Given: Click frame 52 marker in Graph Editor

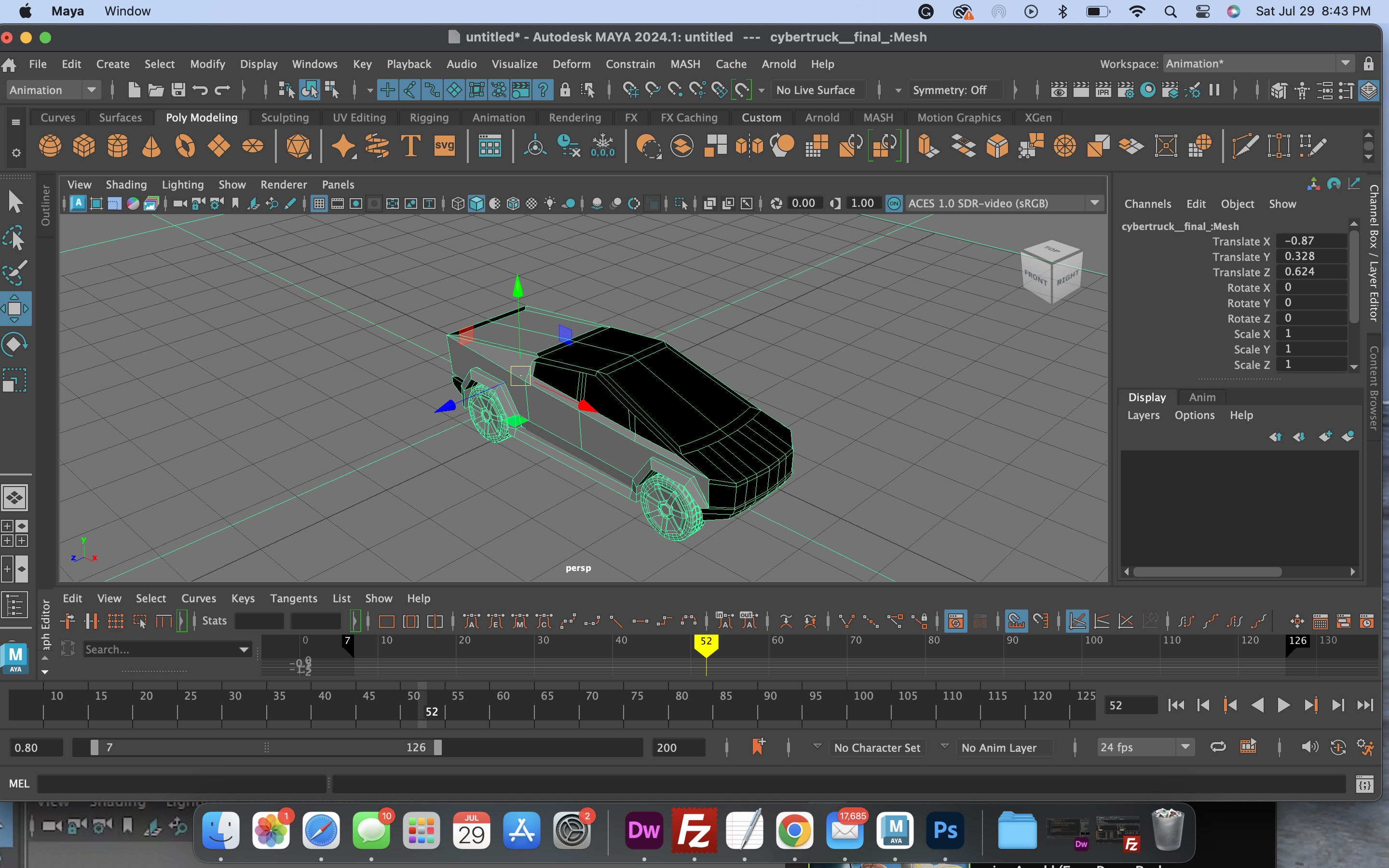Looking at the screenshot, I should point(706,645).
